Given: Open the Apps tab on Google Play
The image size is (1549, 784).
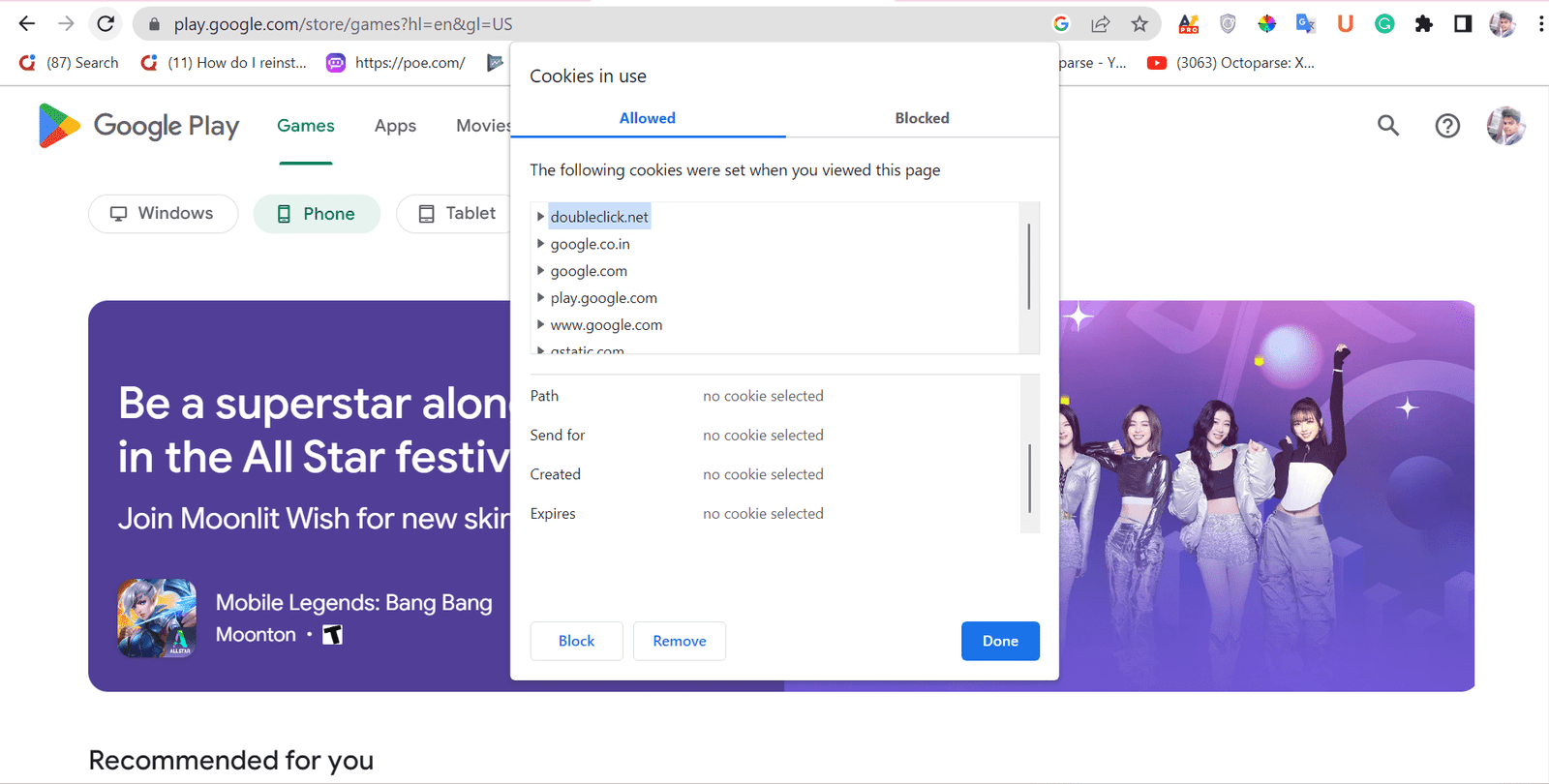Looking at the screenshot, I should coord(395,126).
